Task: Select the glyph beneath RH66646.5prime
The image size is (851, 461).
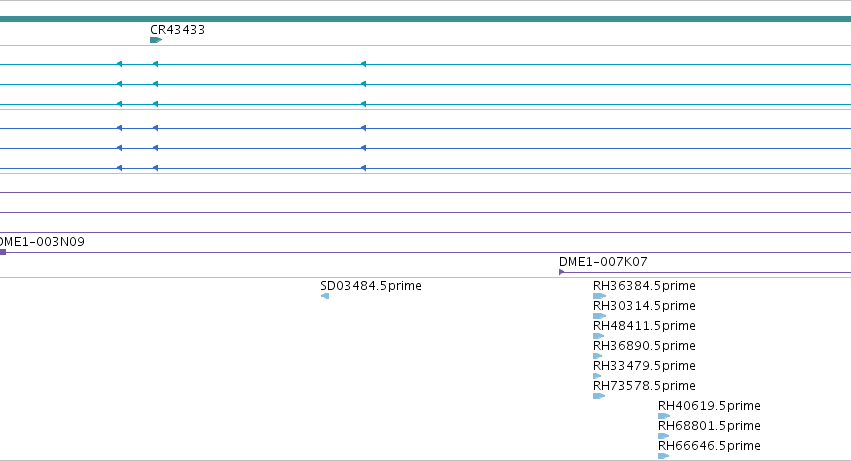Action: tap(664, 457)
